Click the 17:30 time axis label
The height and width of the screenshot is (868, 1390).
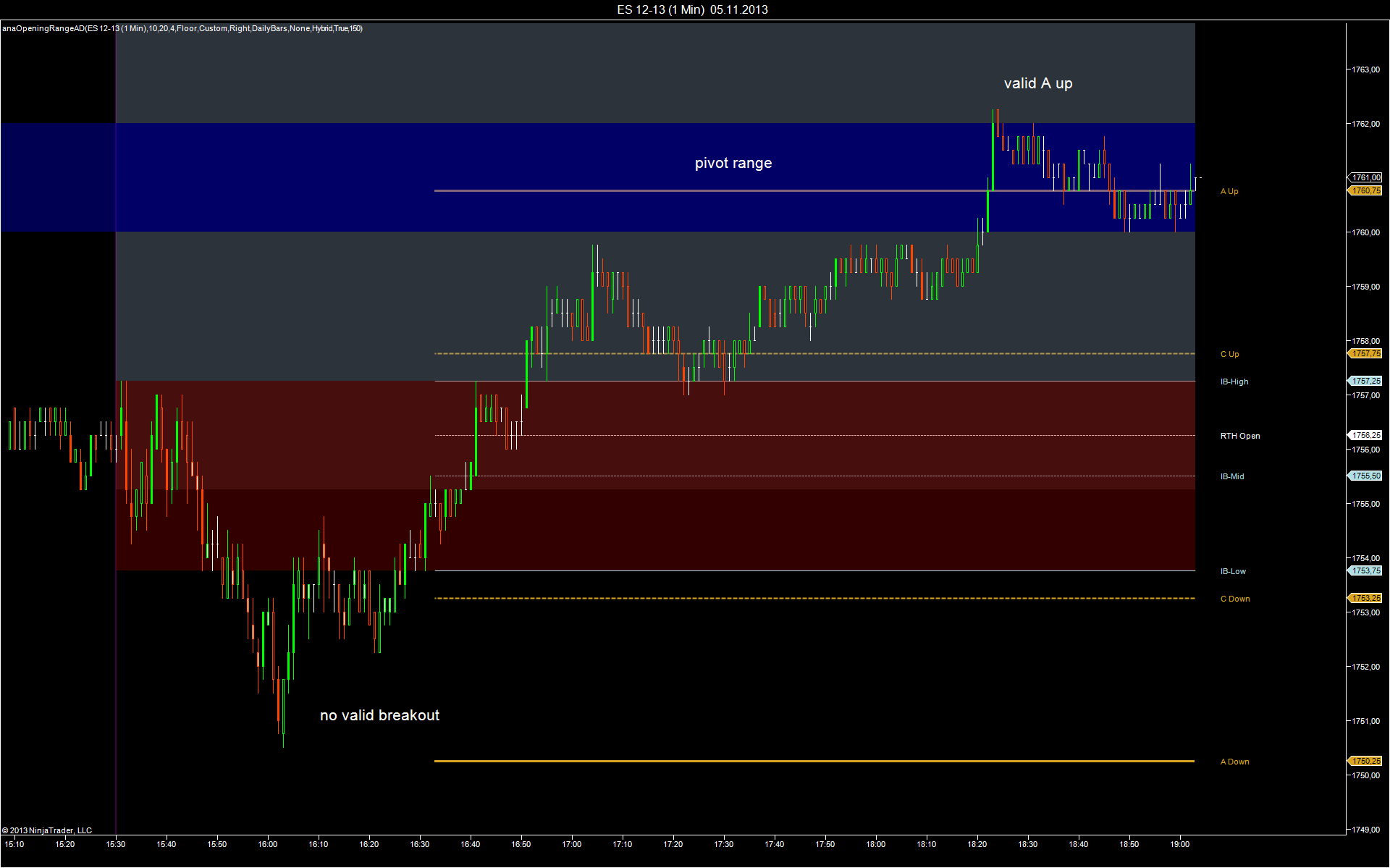[724, 844]
